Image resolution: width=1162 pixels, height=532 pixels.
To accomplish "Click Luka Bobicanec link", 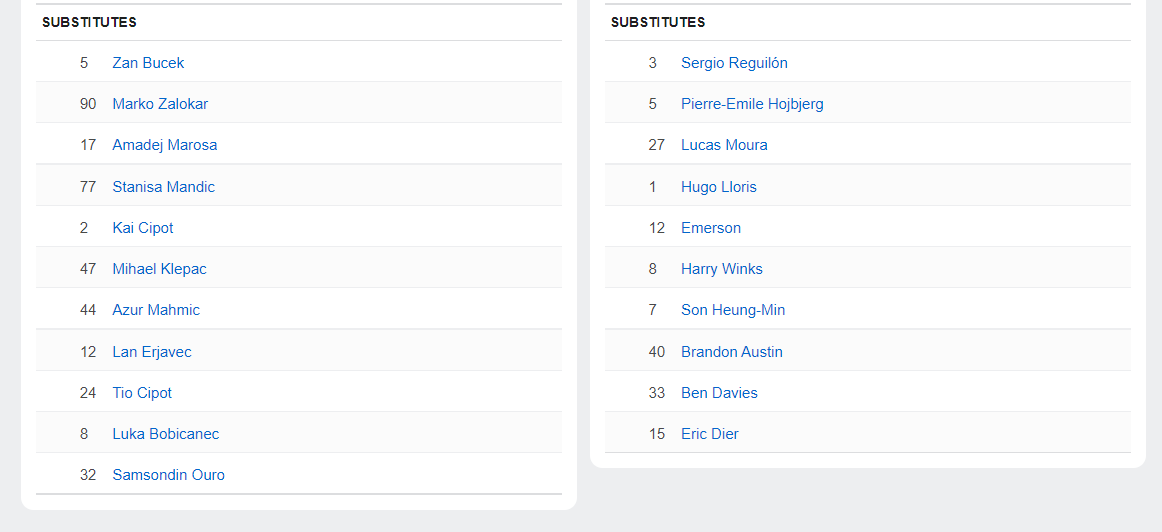I will tap(165, 434).
